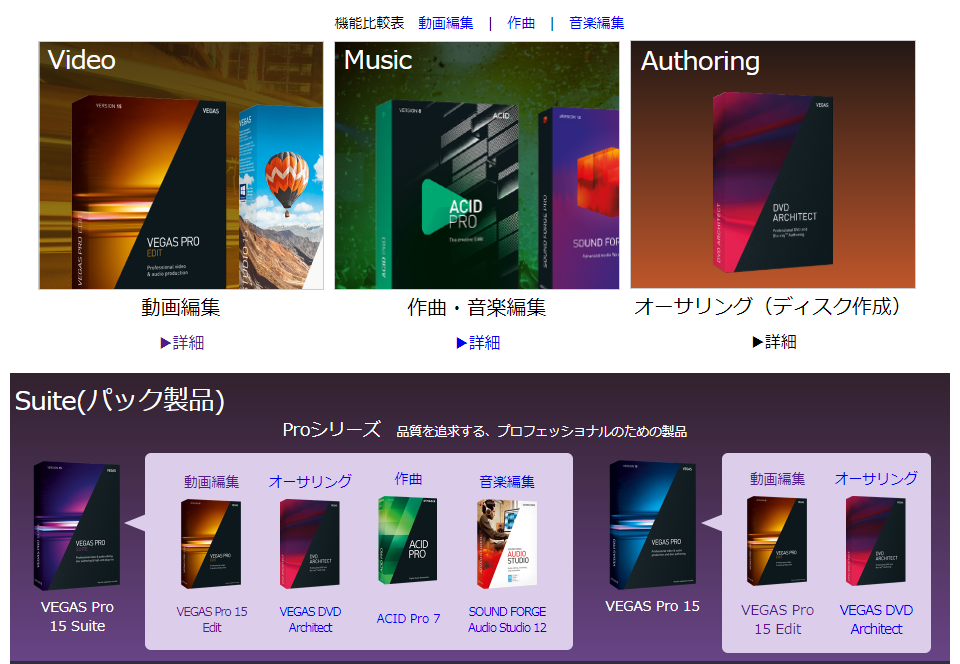Viewport: 960px width, 664px height.
Task: Click 動画編集 heading in far-right panel
Action: pyautogui.click(x=778, y=479)
